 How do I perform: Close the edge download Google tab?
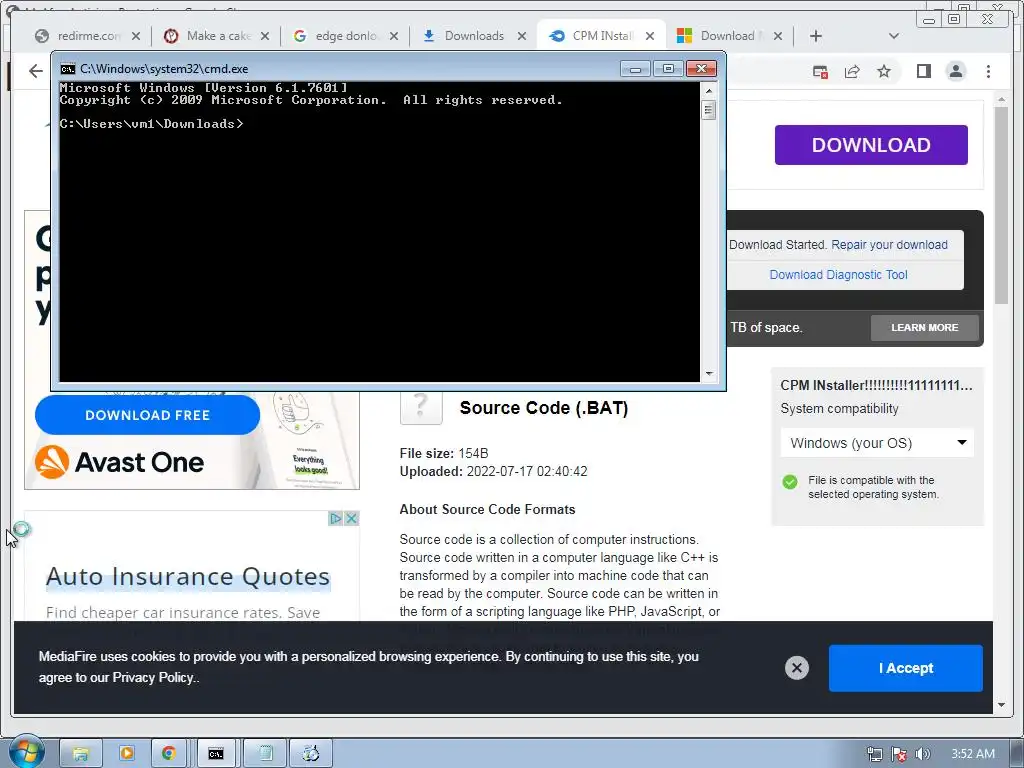coord(394,36)
